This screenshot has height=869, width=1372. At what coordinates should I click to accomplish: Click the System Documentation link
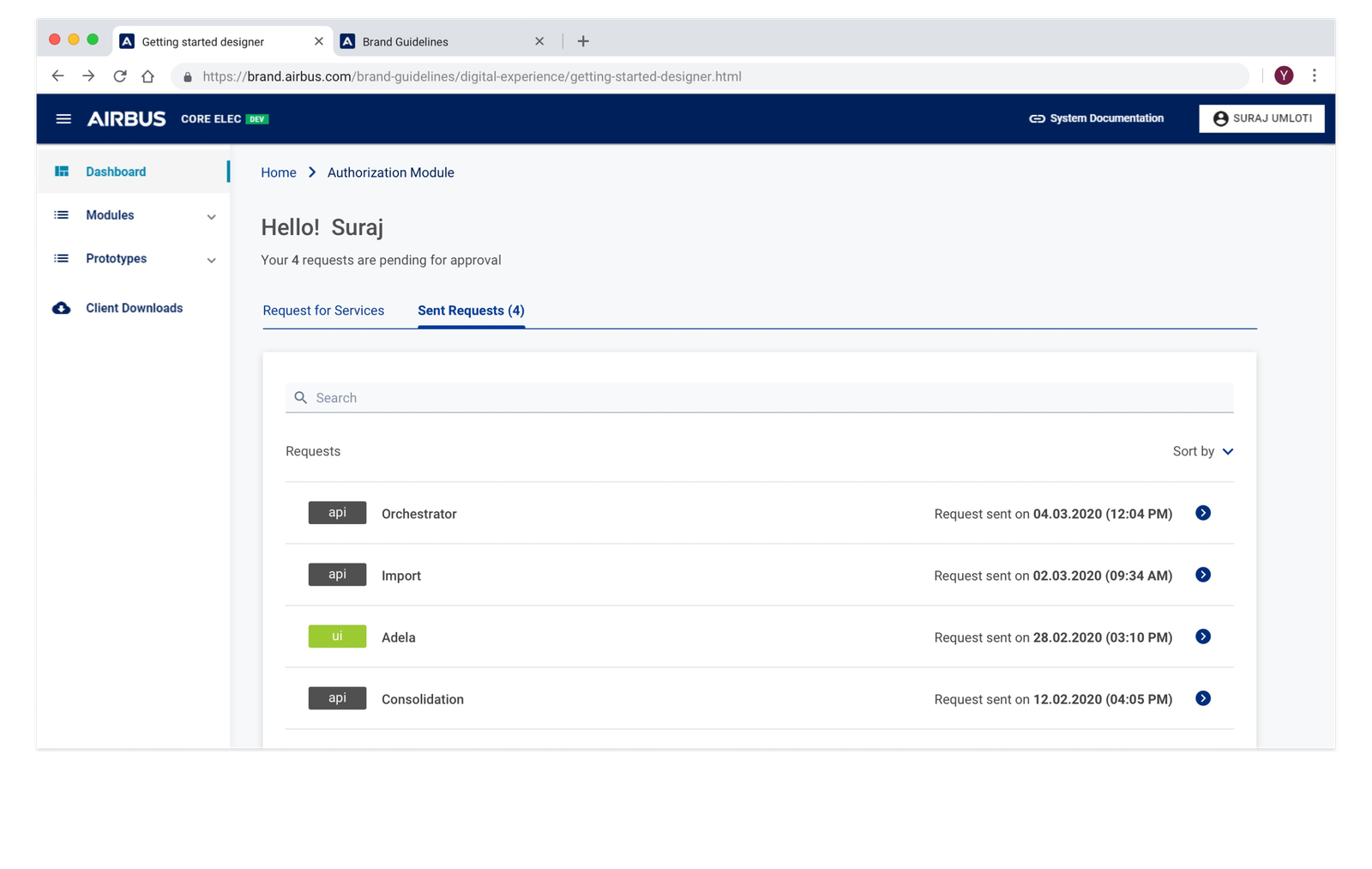1097,118
